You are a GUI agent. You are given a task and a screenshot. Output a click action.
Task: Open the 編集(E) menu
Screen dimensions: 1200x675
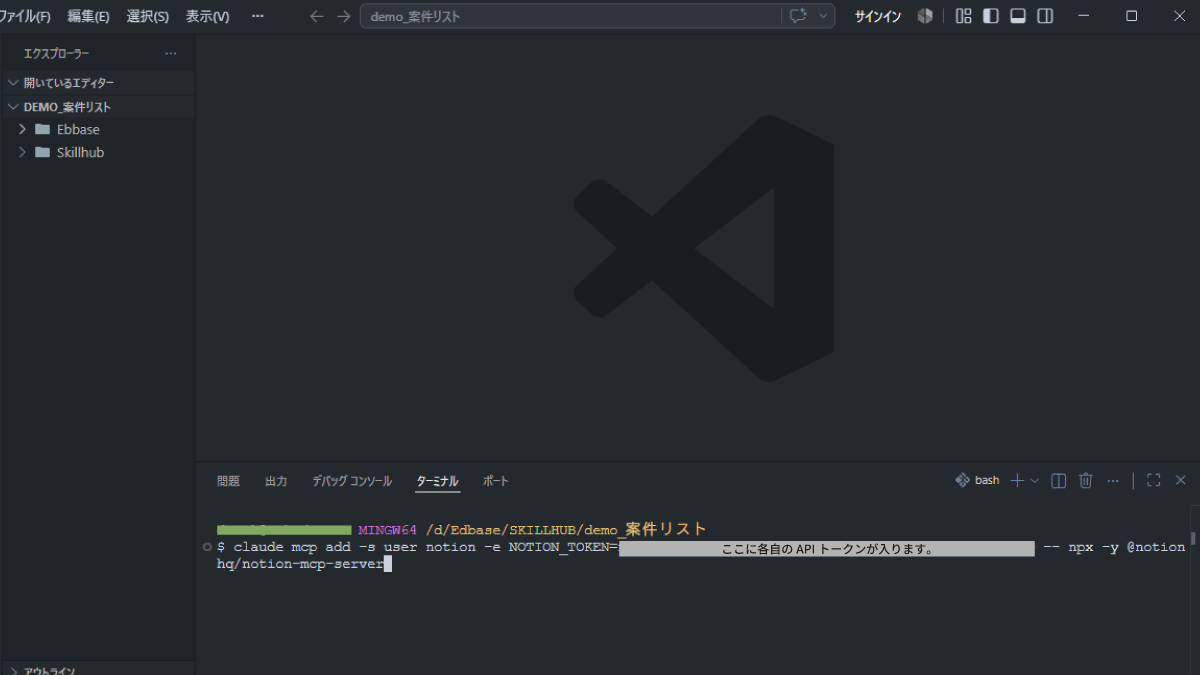point(88,16)
